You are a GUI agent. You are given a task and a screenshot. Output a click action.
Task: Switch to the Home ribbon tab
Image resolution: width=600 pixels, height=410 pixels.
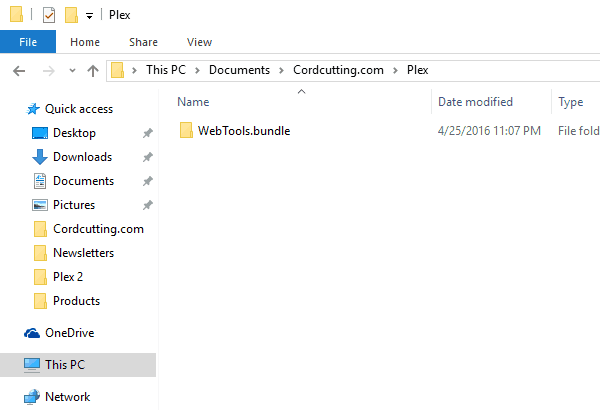pos(85,42)
